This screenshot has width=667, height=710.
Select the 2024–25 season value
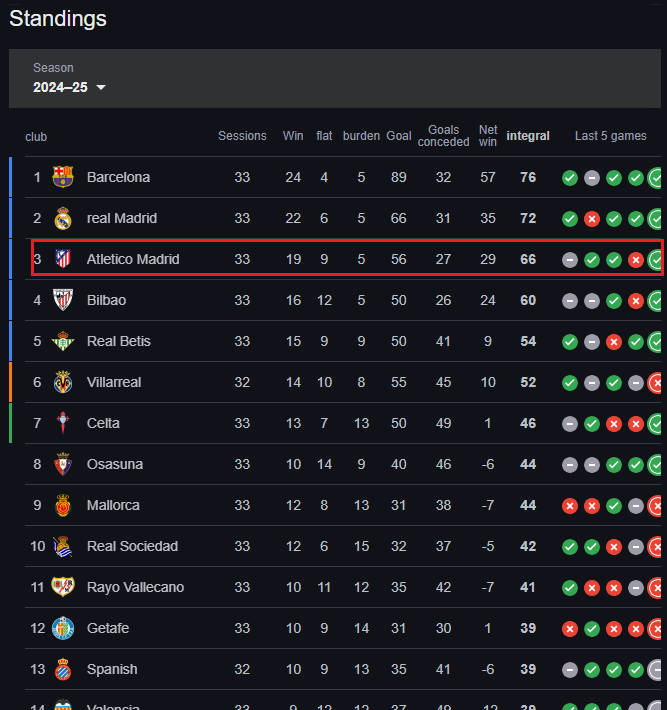60,87
